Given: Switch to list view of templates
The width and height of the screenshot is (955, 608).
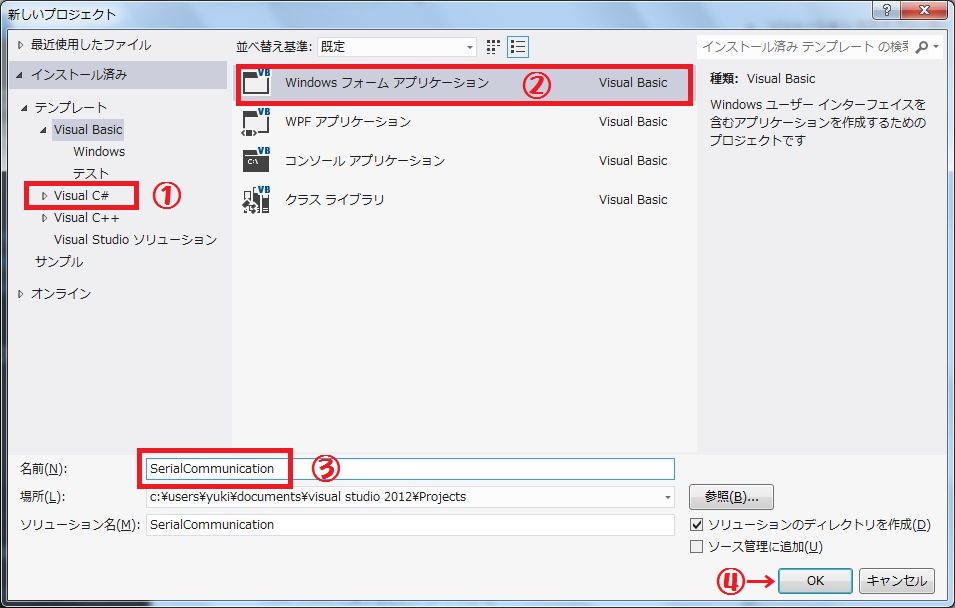Looking at the screenshot, I should click(x=518, y=47).
